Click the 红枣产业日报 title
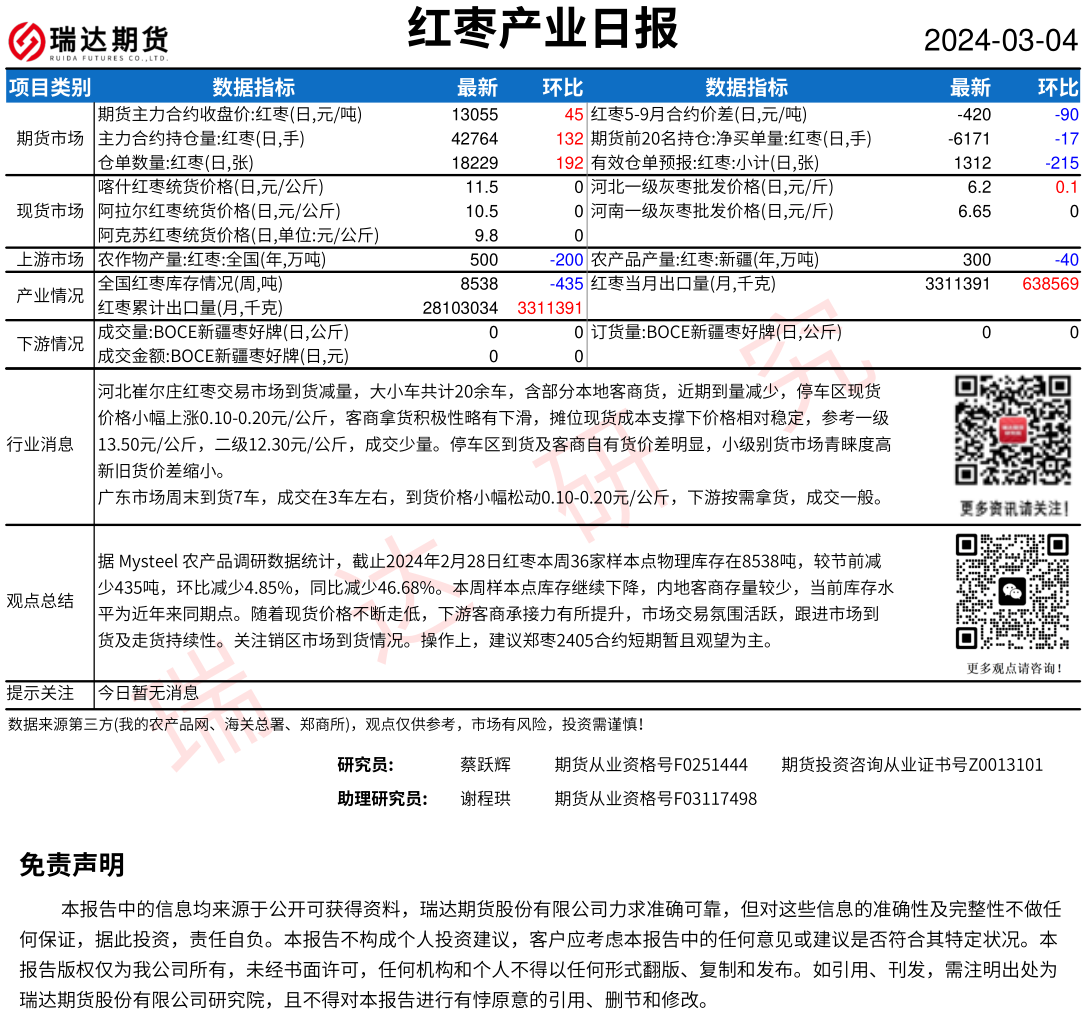This screenshot has height=1013, width=1086. click(x=543, y=29)
